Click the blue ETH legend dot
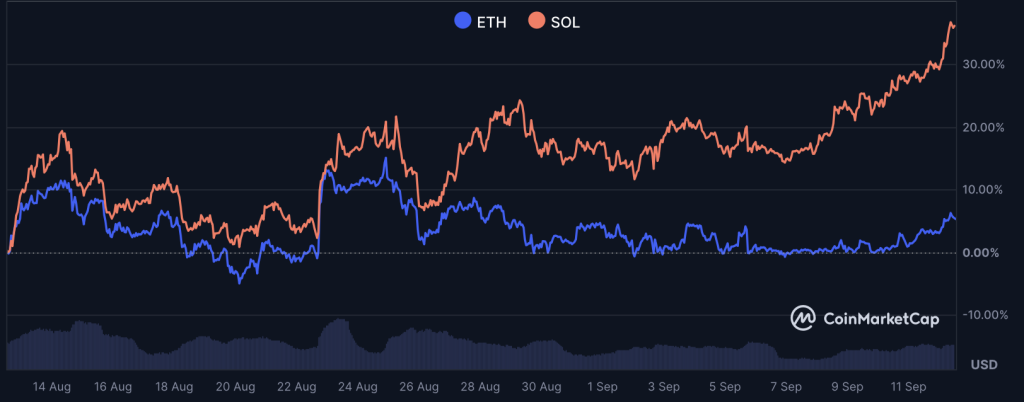 click(462, 22)
